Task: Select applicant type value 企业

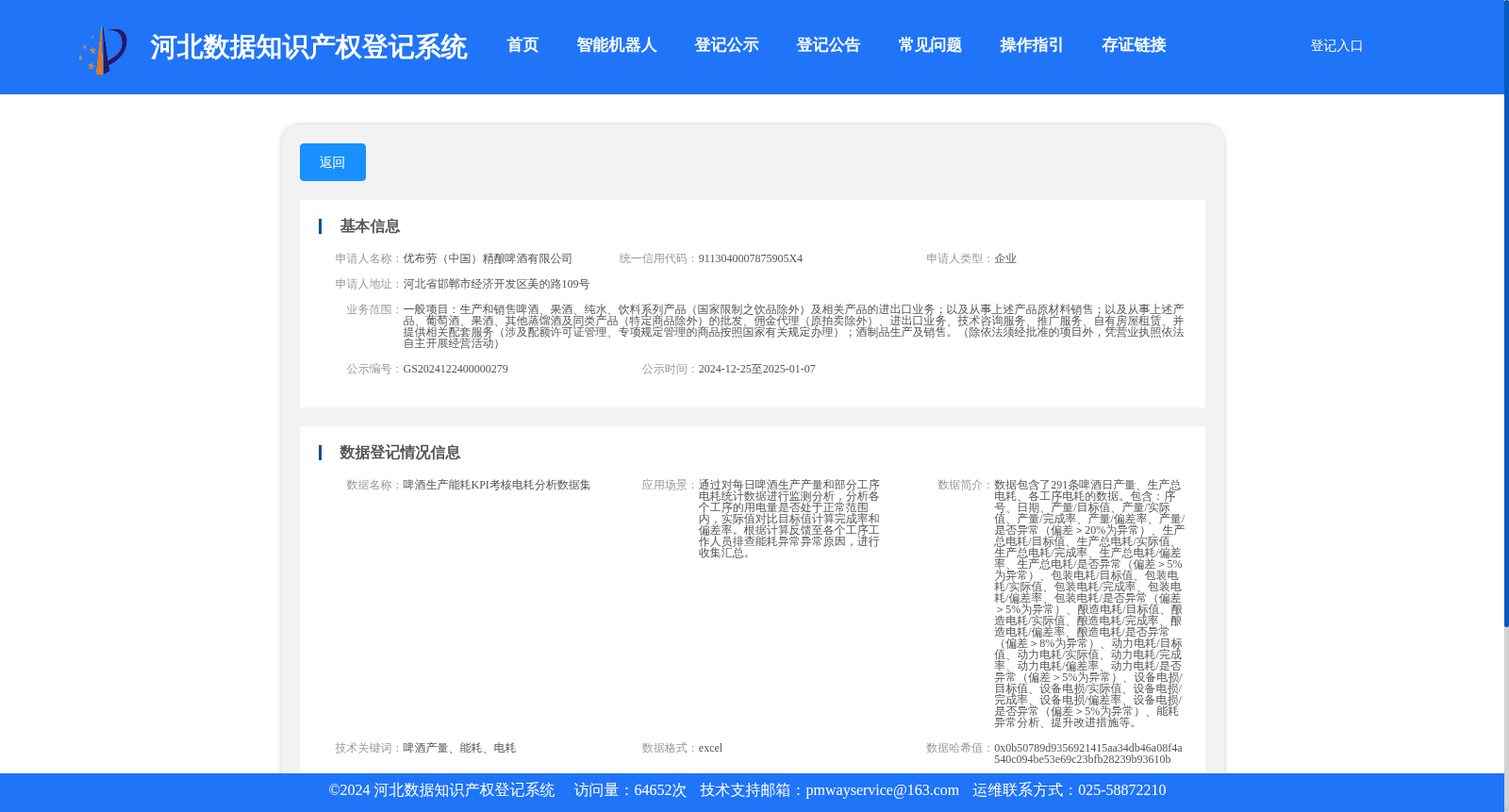Action: [1005, 258]
